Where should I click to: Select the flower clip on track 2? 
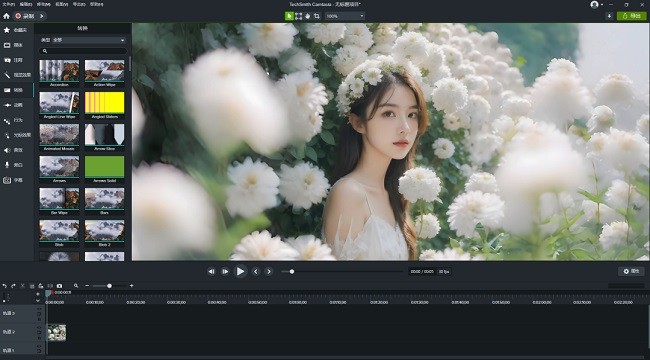coord(57,333)
